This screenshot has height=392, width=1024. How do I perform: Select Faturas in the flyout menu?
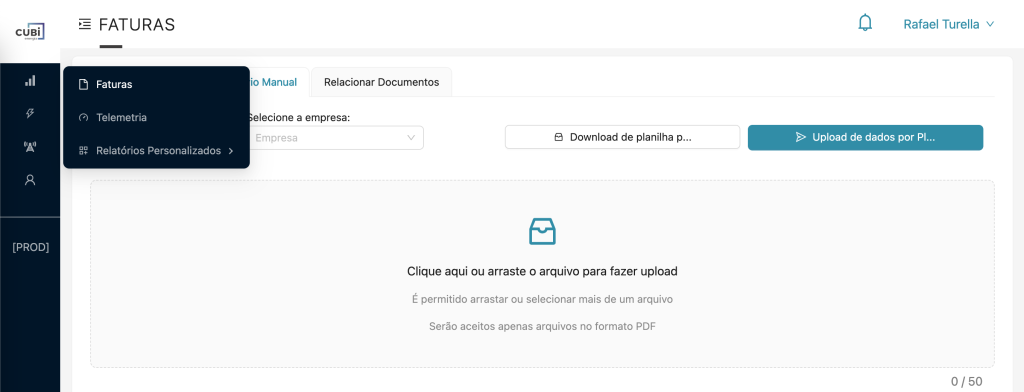(x=157, y=84)
